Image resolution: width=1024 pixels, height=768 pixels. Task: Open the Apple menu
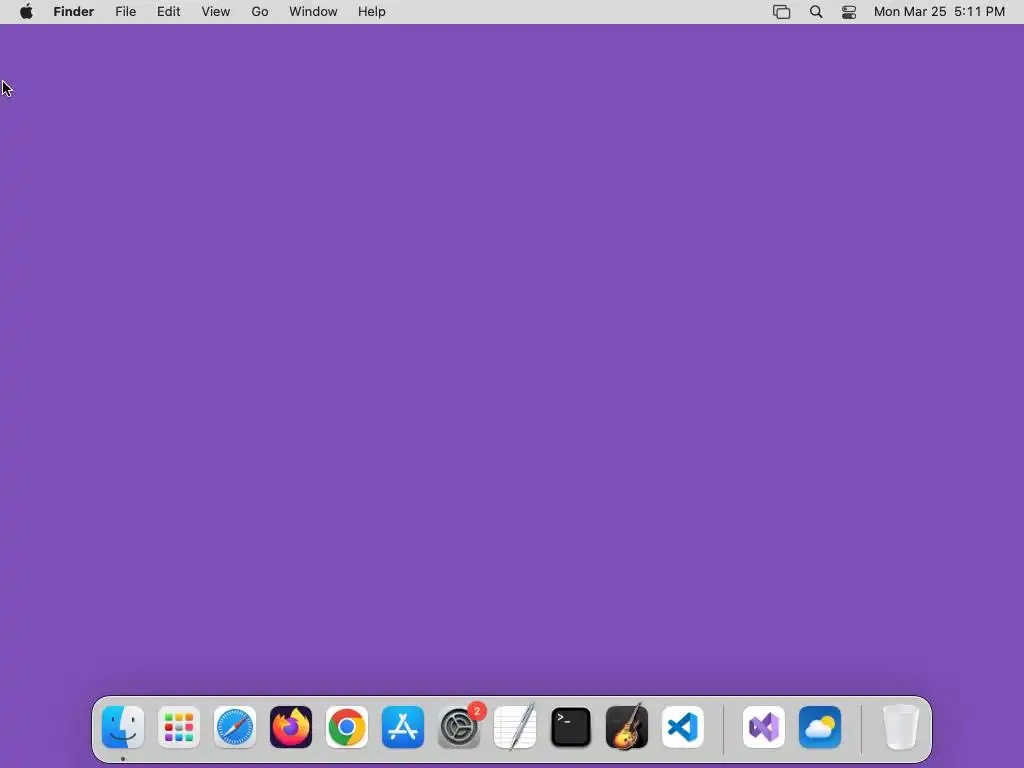[26, 12]
